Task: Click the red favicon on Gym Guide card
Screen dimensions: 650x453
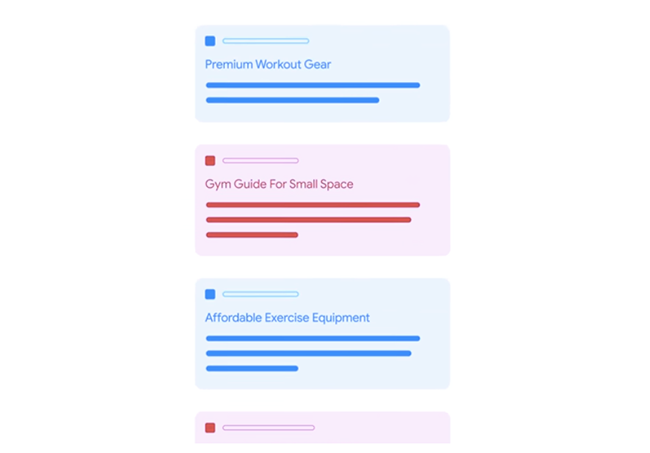Action: pos(210,160)
